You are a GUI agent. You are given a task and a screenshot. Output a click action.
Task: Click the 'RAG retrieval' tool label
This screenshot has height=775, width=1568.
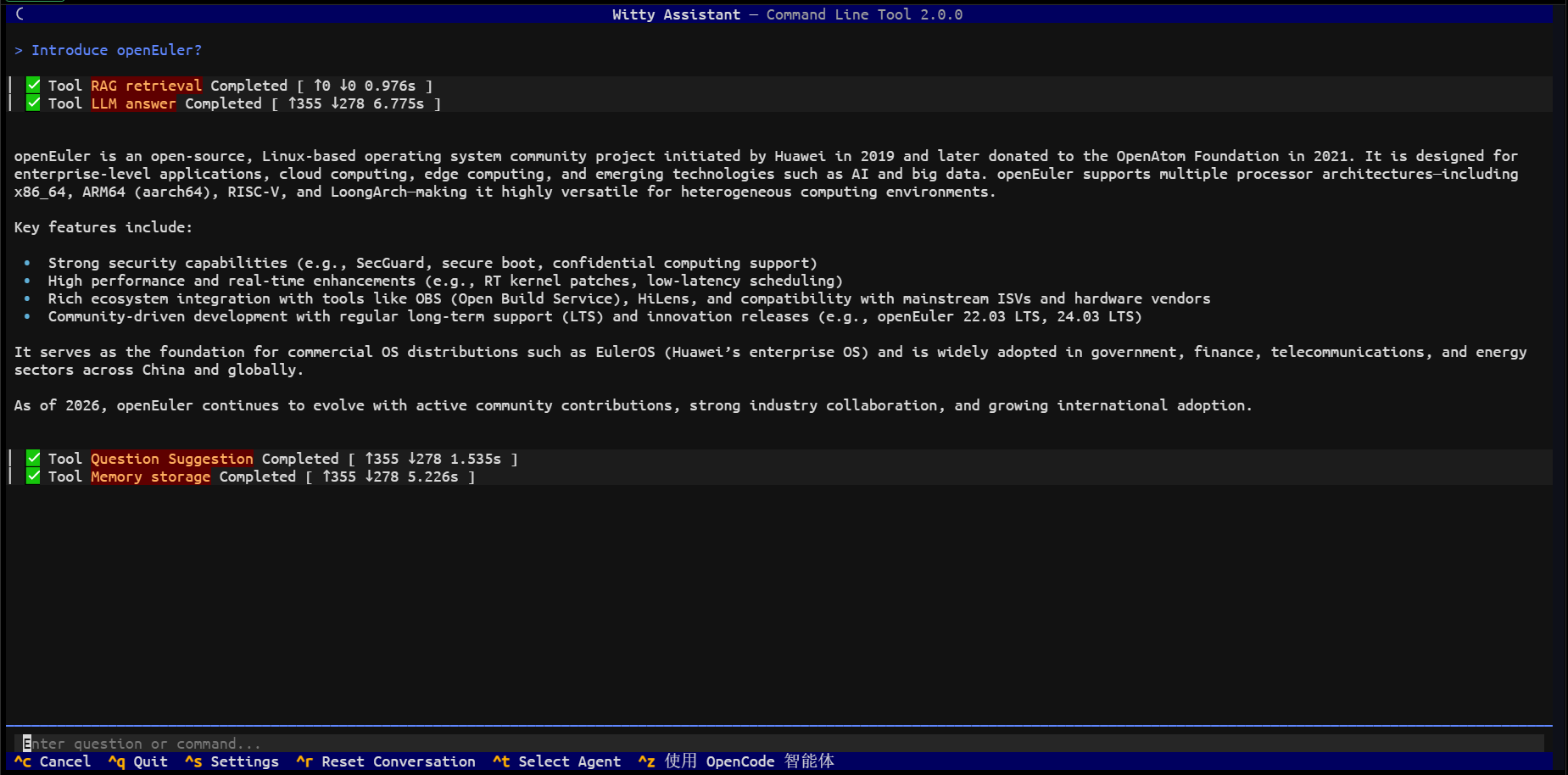[x=146, y=86]
